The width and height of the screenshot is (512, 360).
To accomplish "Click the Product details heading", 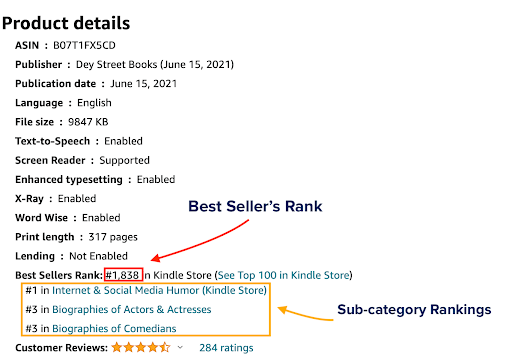I will point(66,23).
